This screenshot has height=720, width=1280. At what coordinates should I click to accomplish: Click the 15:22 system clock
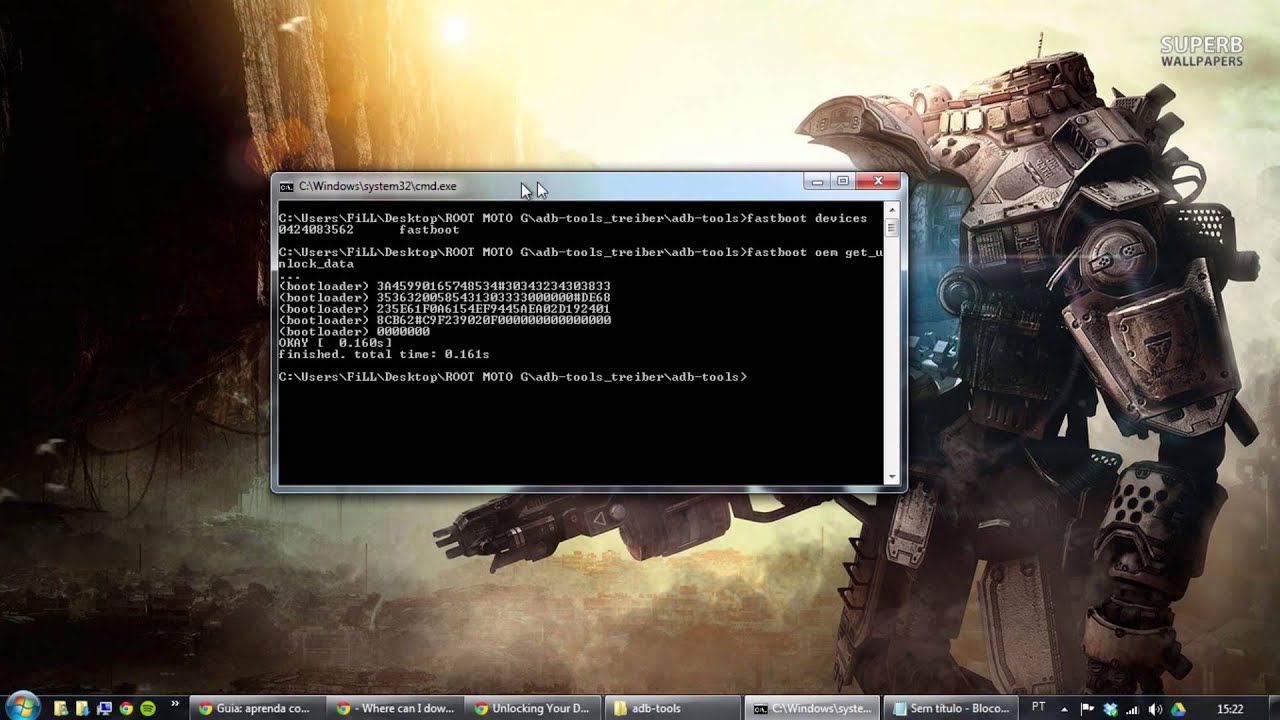1229,709
